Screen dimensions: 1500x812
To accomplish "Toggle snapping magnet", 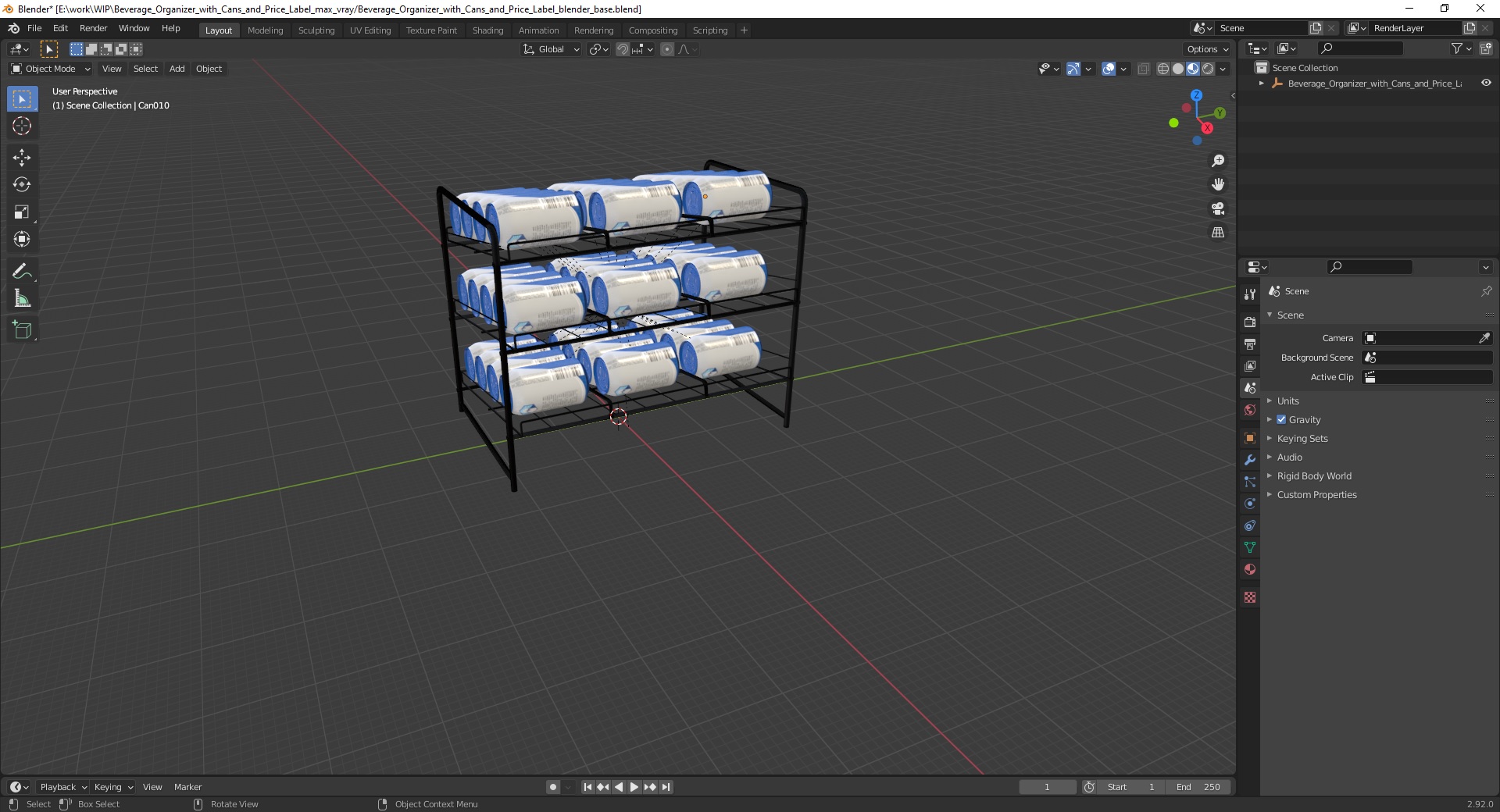I will 623,49.
